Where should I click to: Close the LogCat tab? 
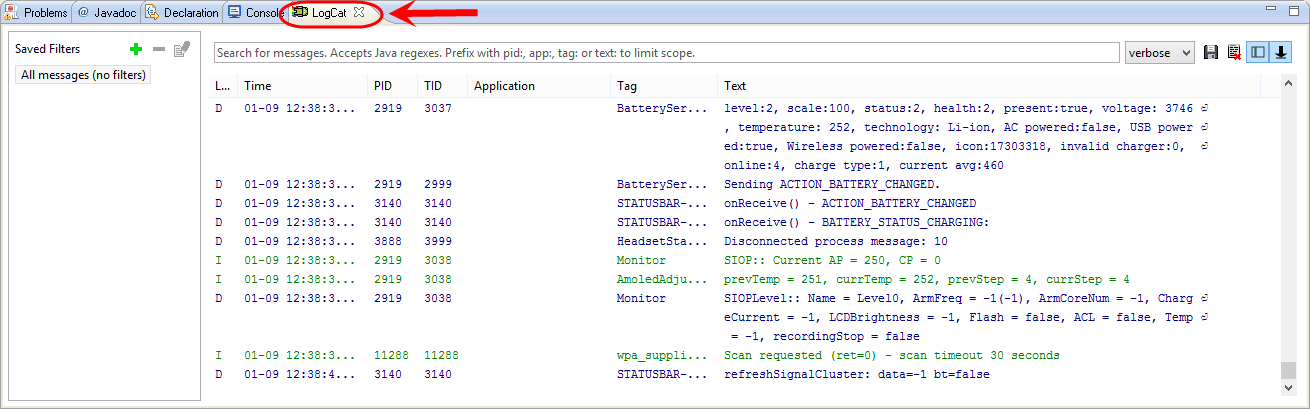(x=359, y=13)
